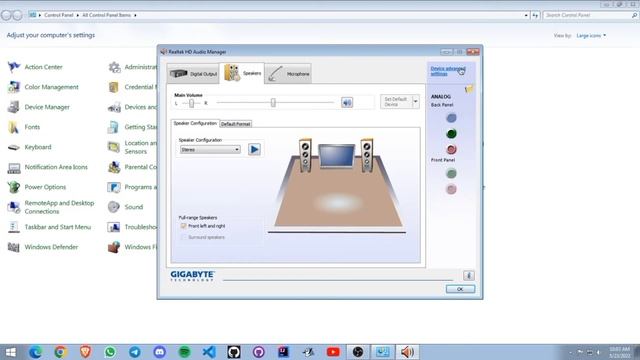Expand the Set Default Device dropdown arrow

416,102
